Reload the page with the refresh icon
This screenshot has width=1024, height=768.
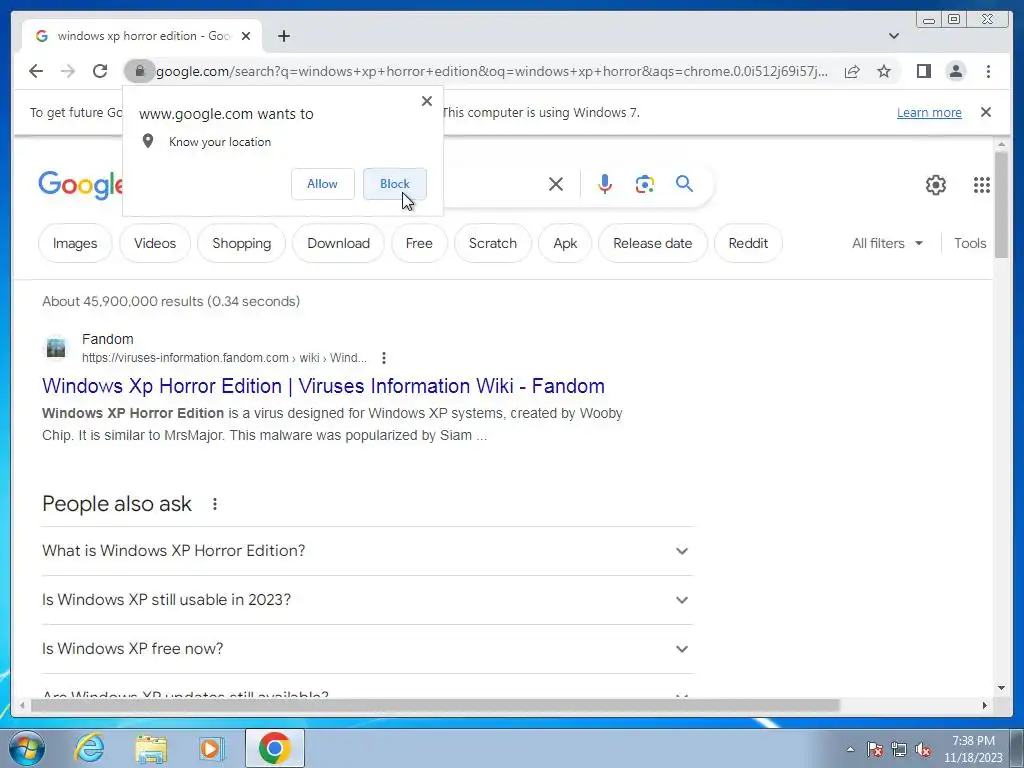point(100,71)
